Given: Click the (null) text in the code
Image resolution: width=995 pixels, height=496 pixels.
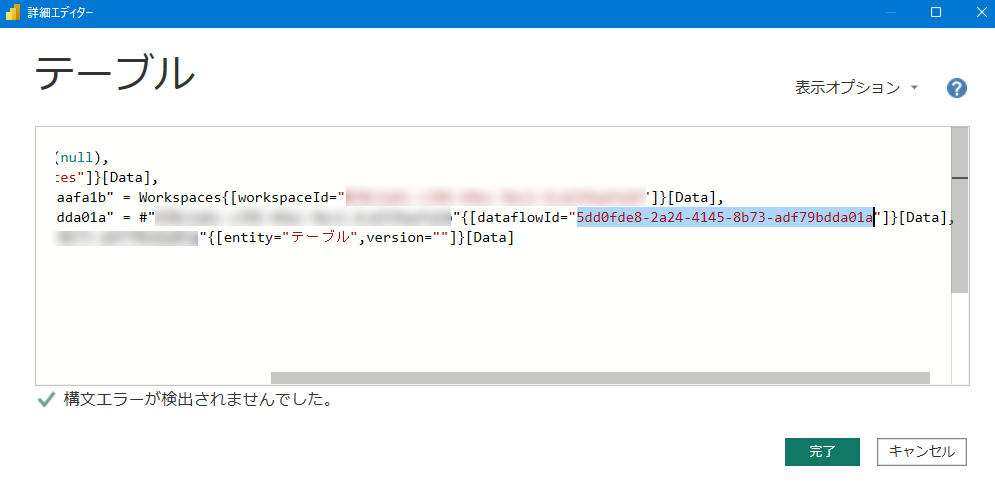Looking at the screenshot, I should click(x=77, y=157).
